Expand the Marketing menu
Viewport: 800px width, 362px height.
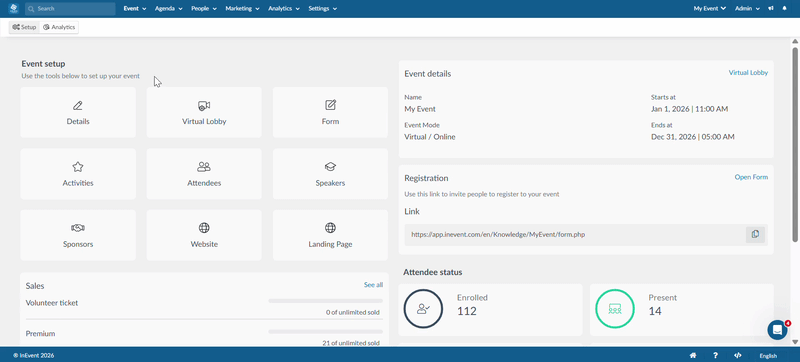(x=242, y=9)
